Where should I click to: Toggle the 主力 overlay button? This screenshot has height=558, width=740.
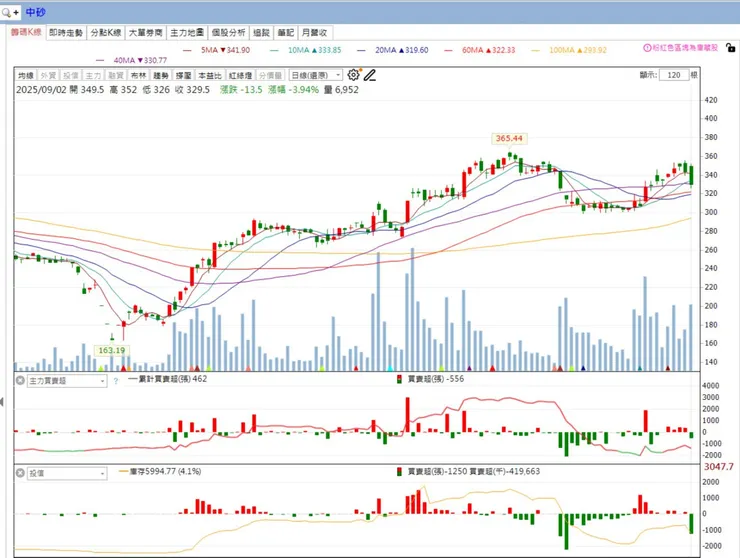pos(93,76)
